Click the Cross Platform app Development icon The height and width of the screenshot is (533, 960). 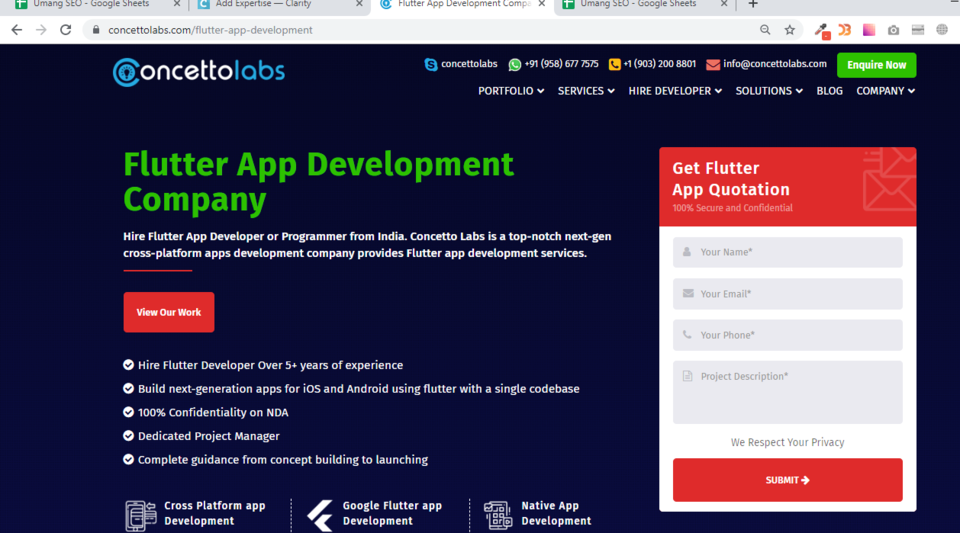coord(140,515)
